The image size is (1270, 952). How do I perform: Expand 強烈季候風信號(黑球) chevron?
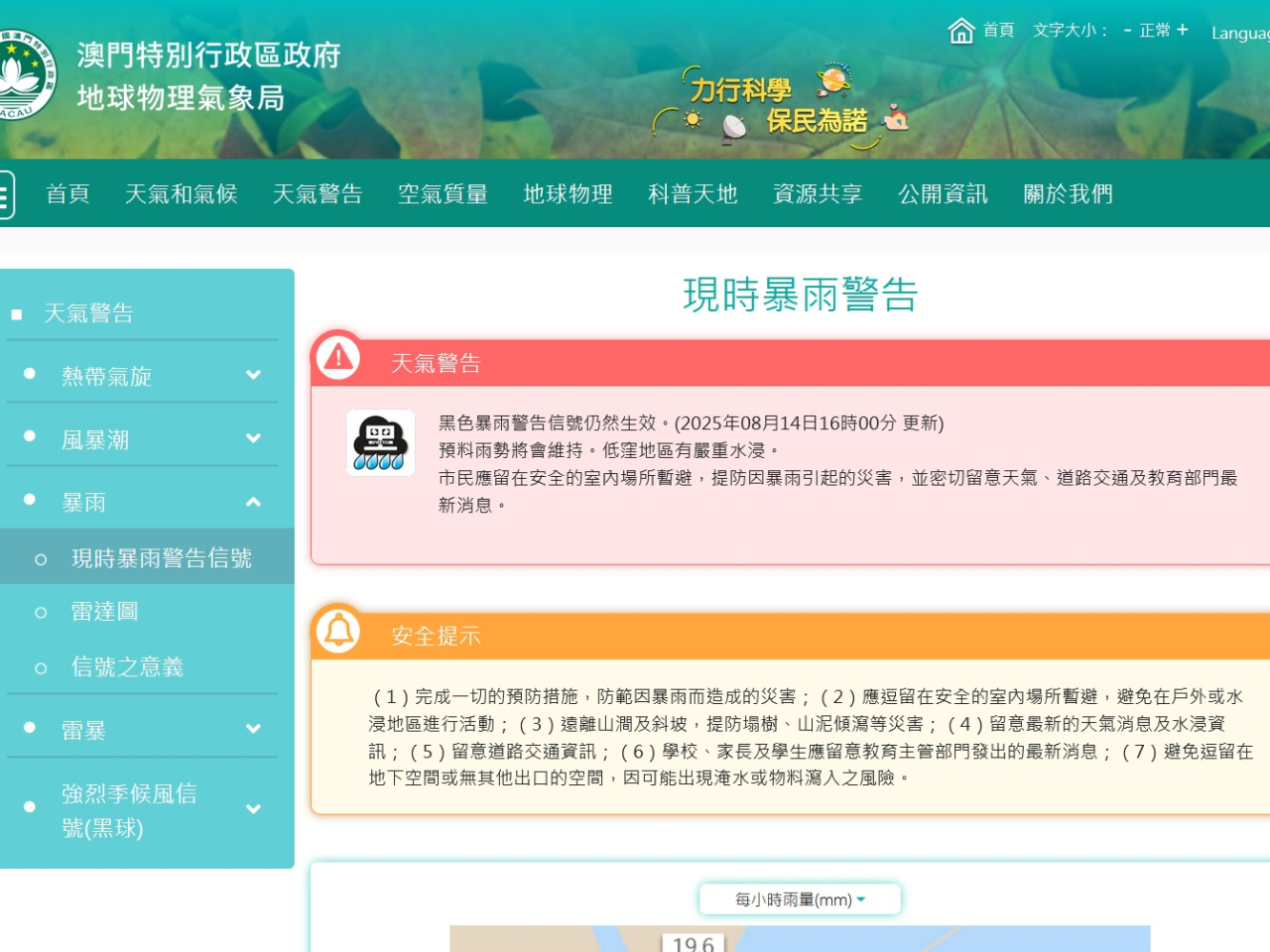(x=253, y=809)
